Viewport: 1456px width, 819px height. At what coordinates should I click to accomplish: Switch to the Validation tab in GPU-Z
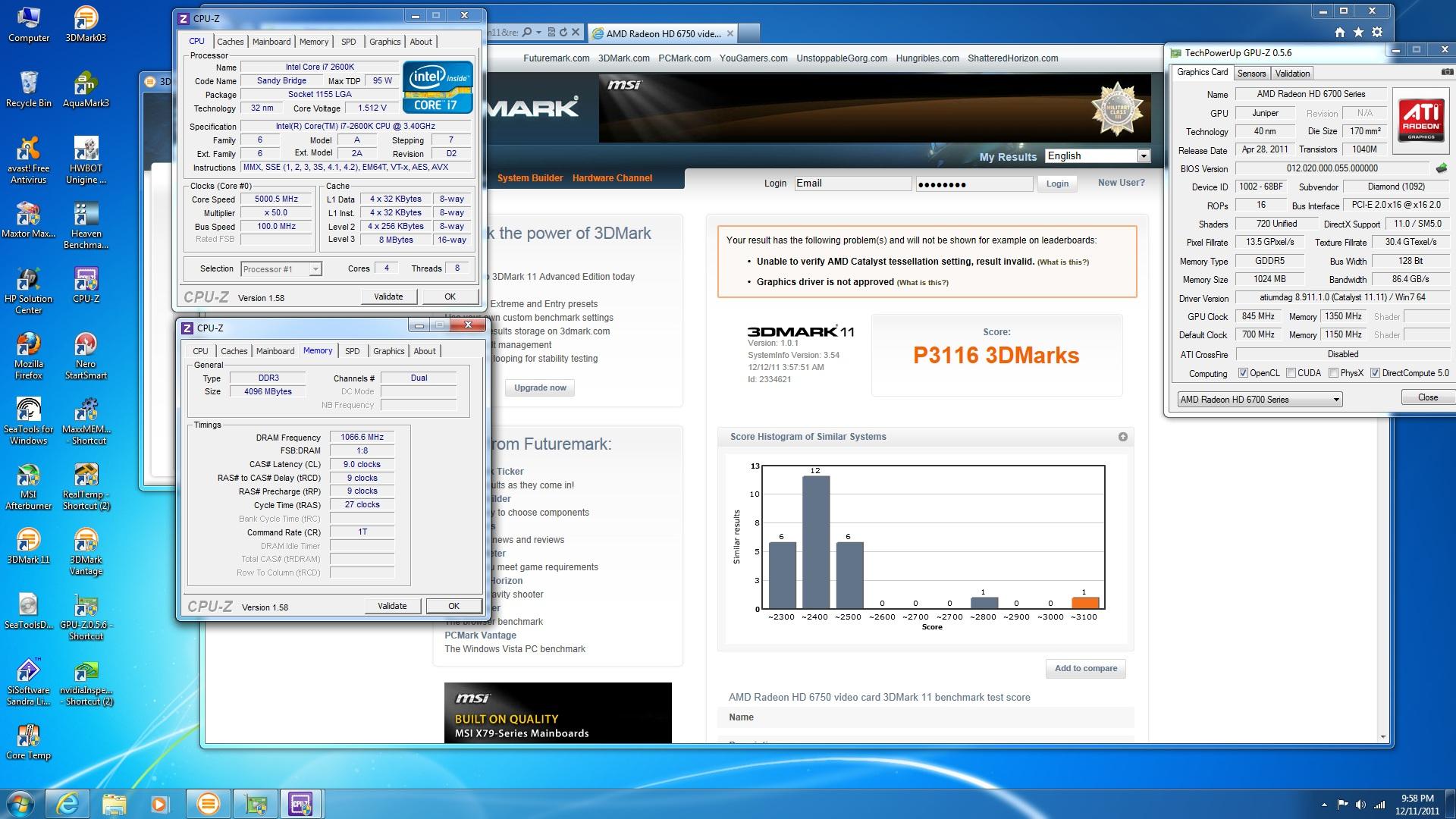[1292, 74]
